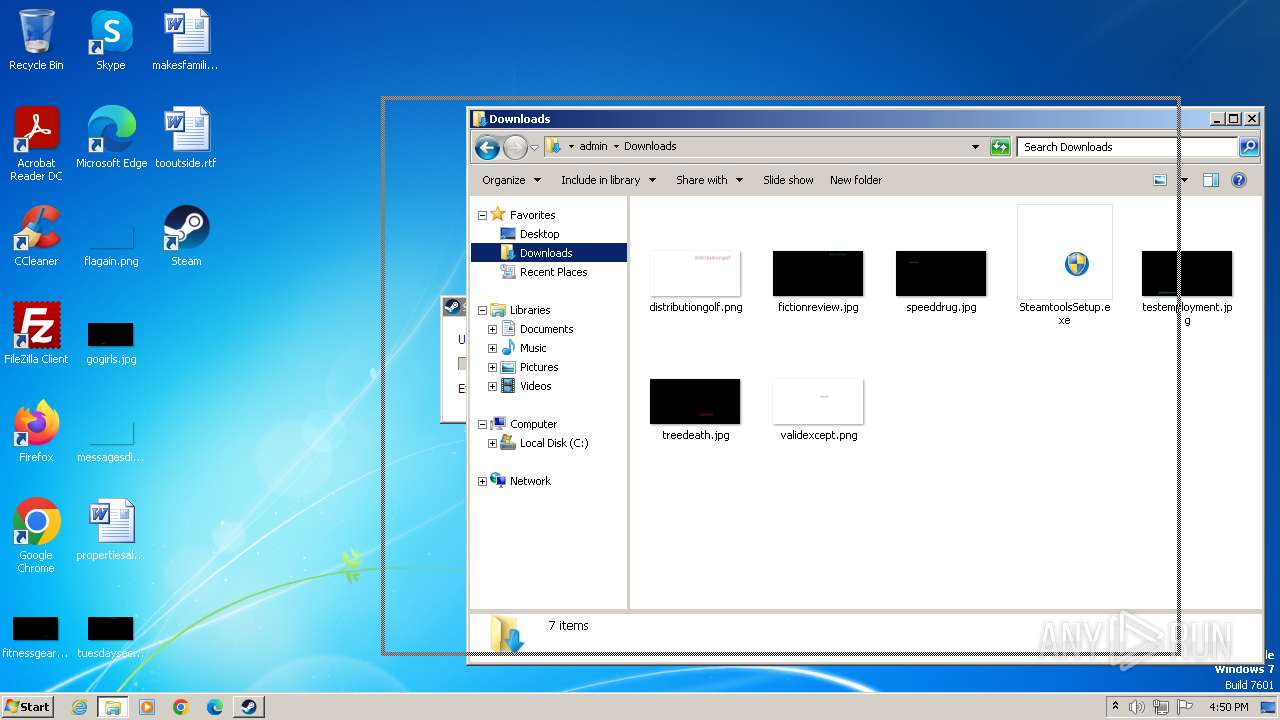Open change view options dropdown arrow
This screenshot has width=1280, height=720.
1184,180
